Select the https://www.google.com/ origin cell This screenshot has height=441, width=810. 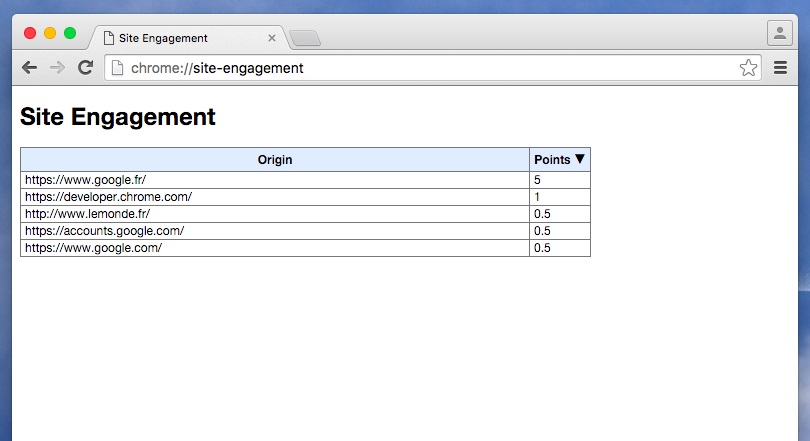pos(275,248)
